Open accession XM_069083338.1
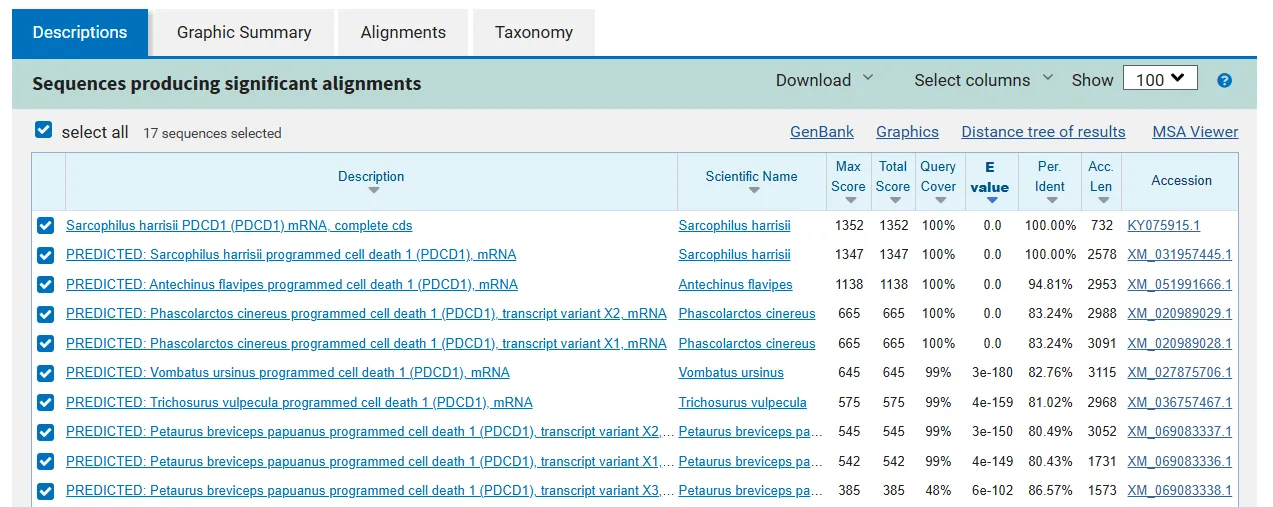This screenshot has height=507, width=1273. pyautogui.click(x=1179, y=491)
